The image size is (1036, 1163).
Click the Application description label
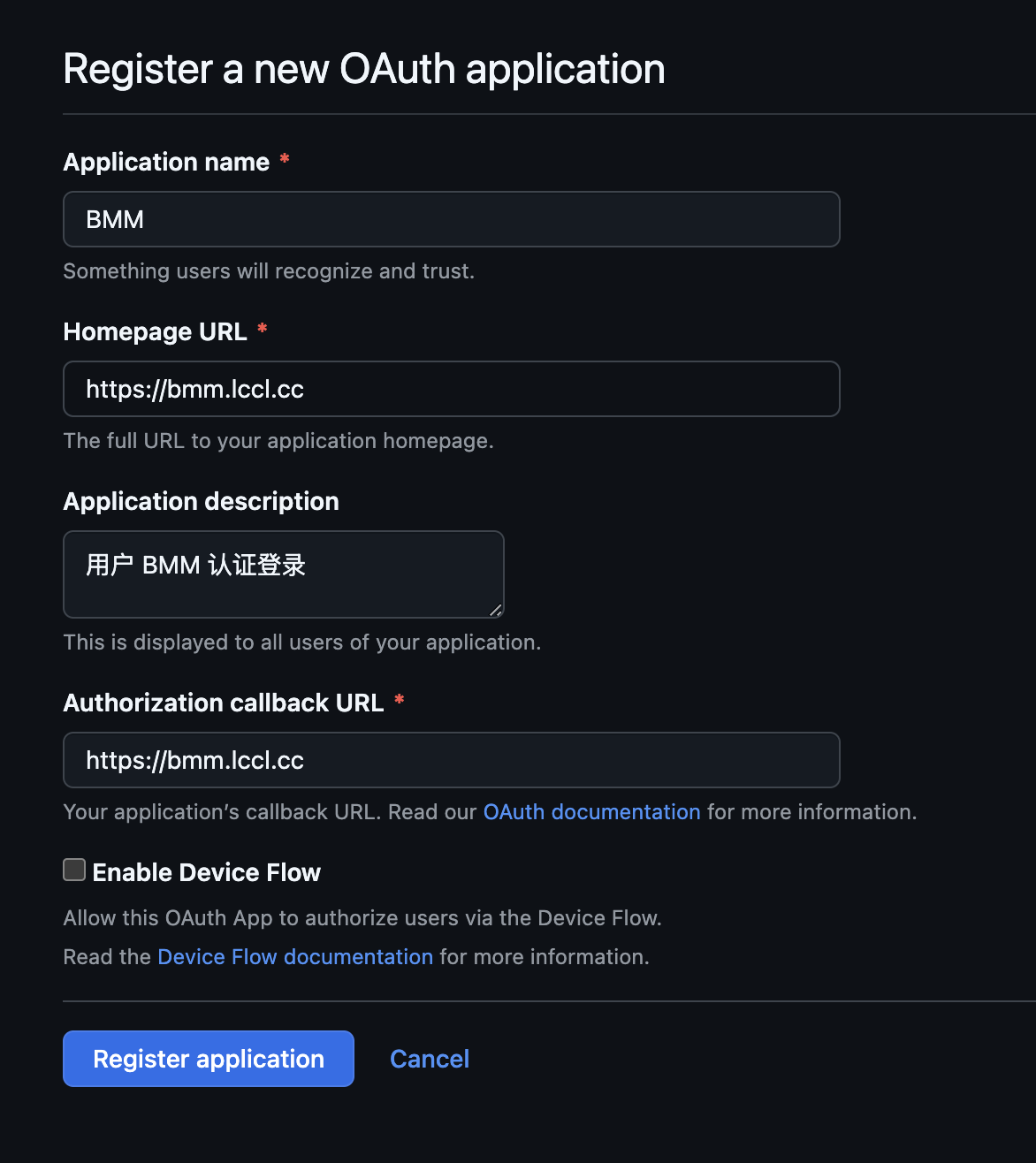[x=202, y=501]
